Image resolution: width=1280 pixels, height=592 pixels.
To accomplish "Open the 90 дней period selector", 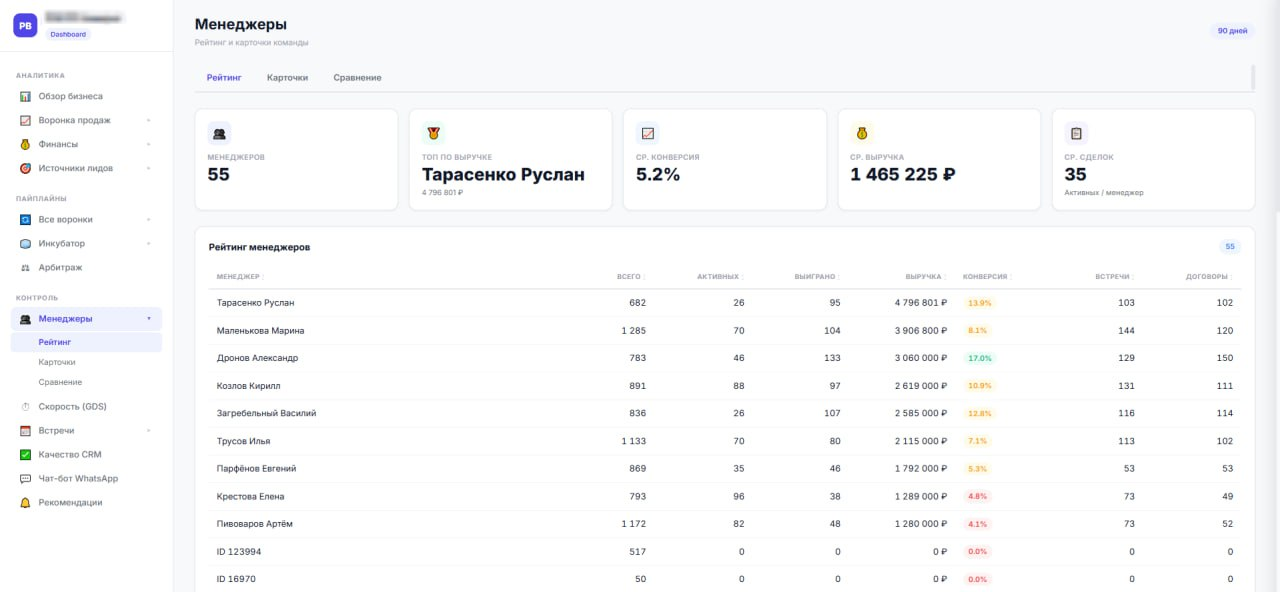I will click(1232, 31).
